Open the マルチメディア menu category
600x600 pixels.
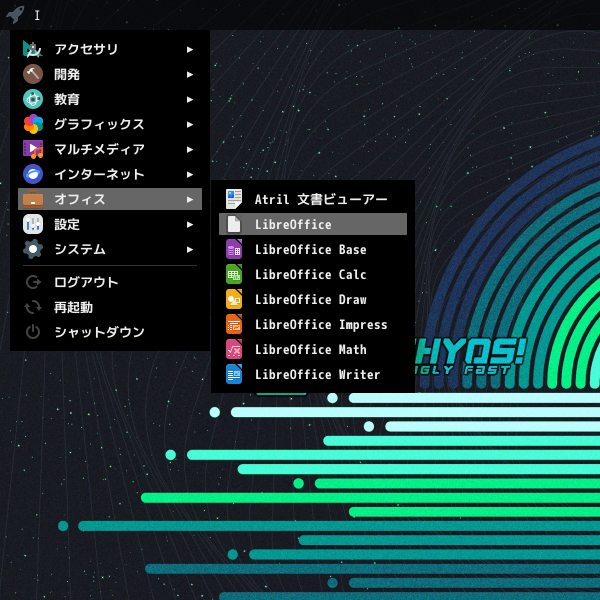click(110, 149)
